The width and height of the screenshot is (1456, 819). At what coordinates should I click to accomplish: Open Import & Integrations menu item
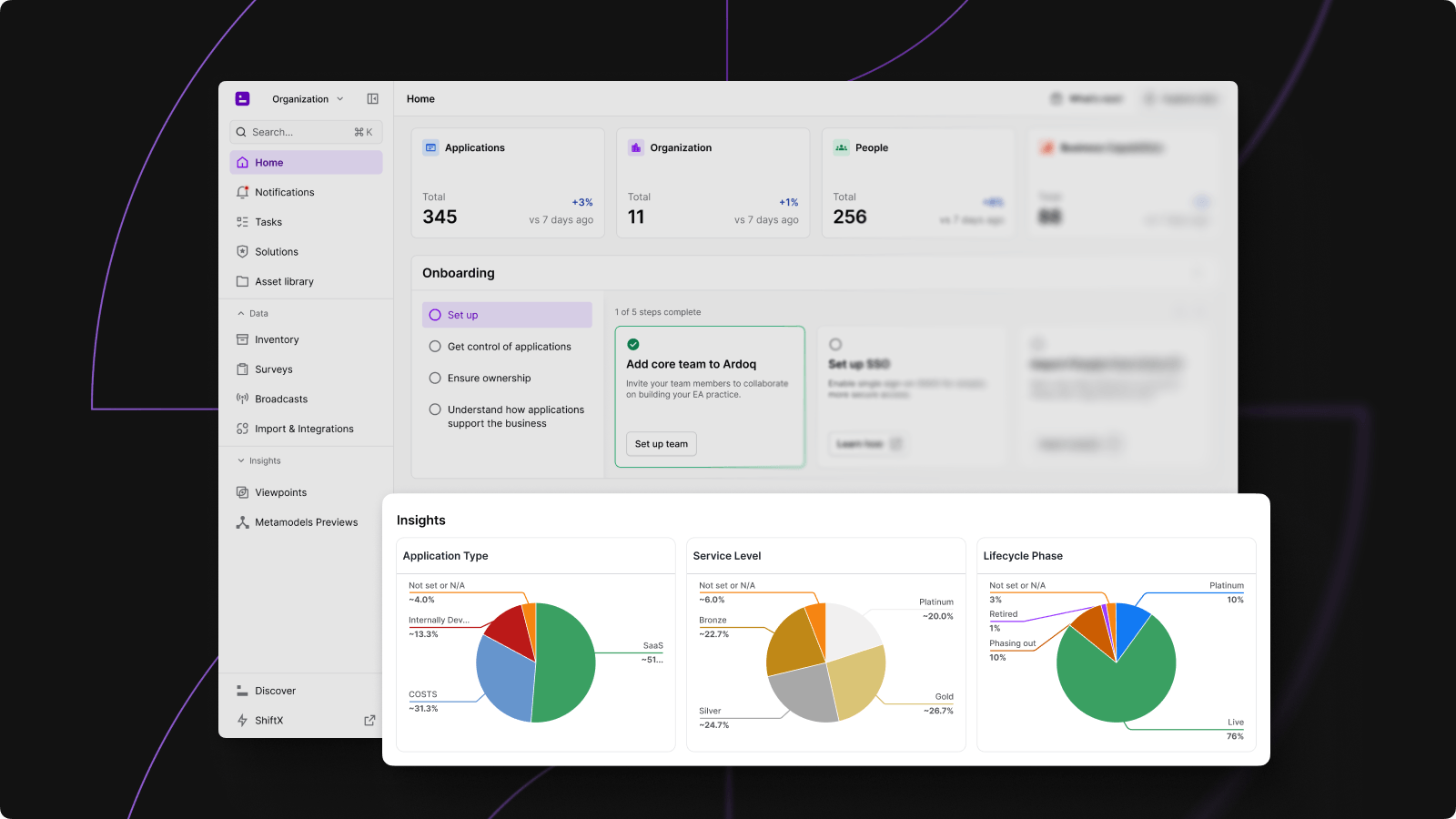click(304, 429)
